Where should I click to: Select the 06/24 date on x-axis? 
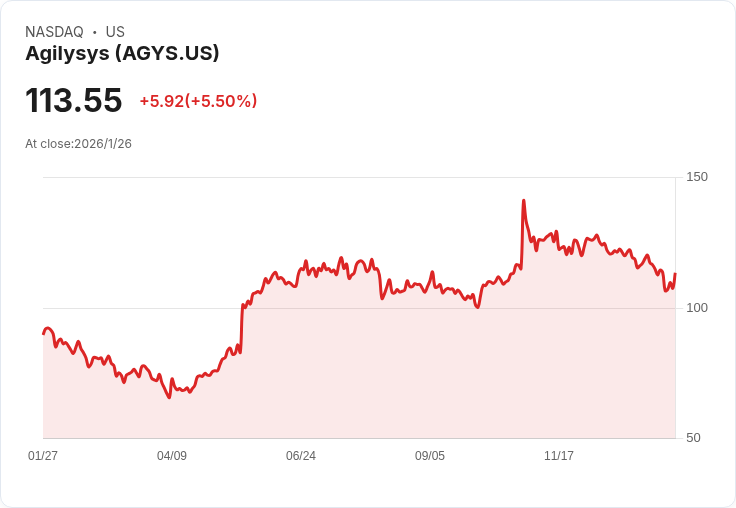coord(301,456)
